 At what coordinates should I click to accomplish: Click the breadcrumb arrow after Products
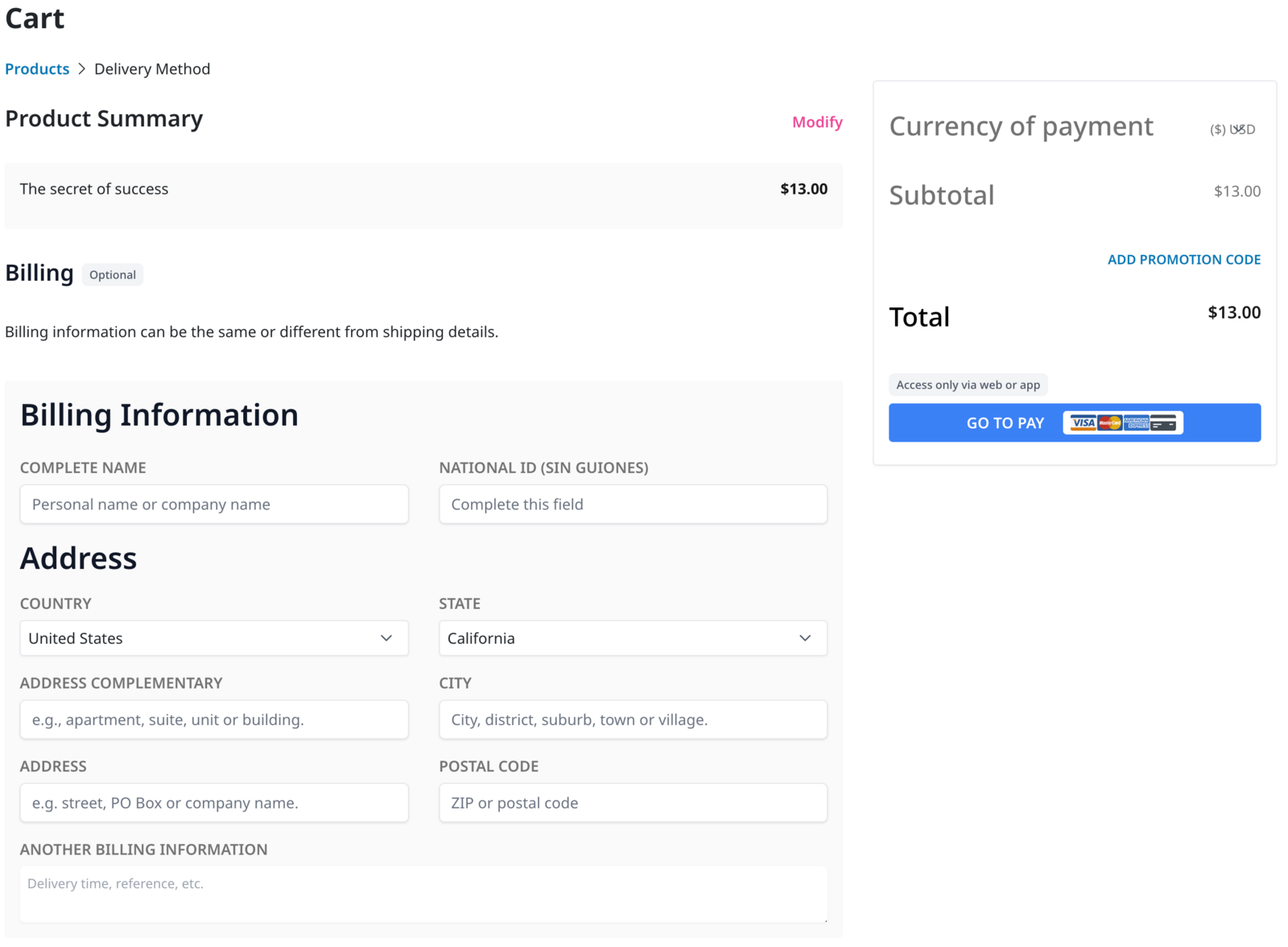(x=81, y=69)
